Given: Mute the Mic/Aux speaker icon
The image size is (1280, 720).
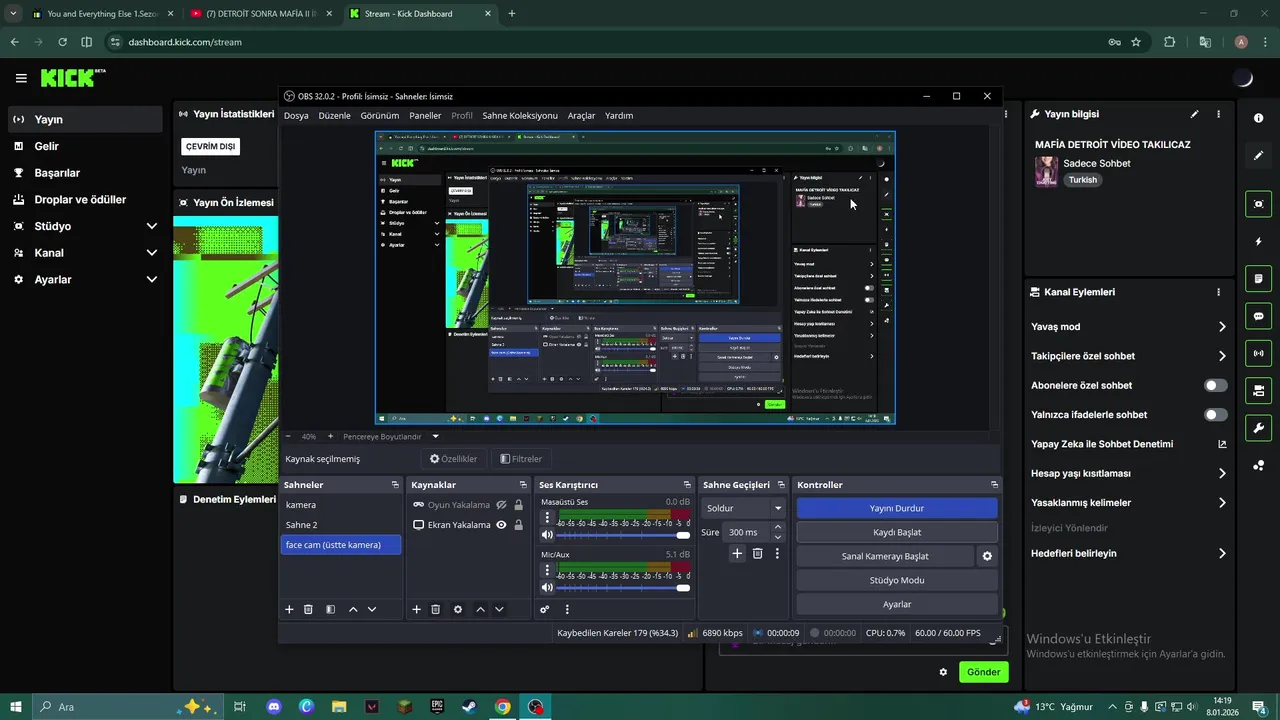Looking at the screenshot, I should point(547,587).
